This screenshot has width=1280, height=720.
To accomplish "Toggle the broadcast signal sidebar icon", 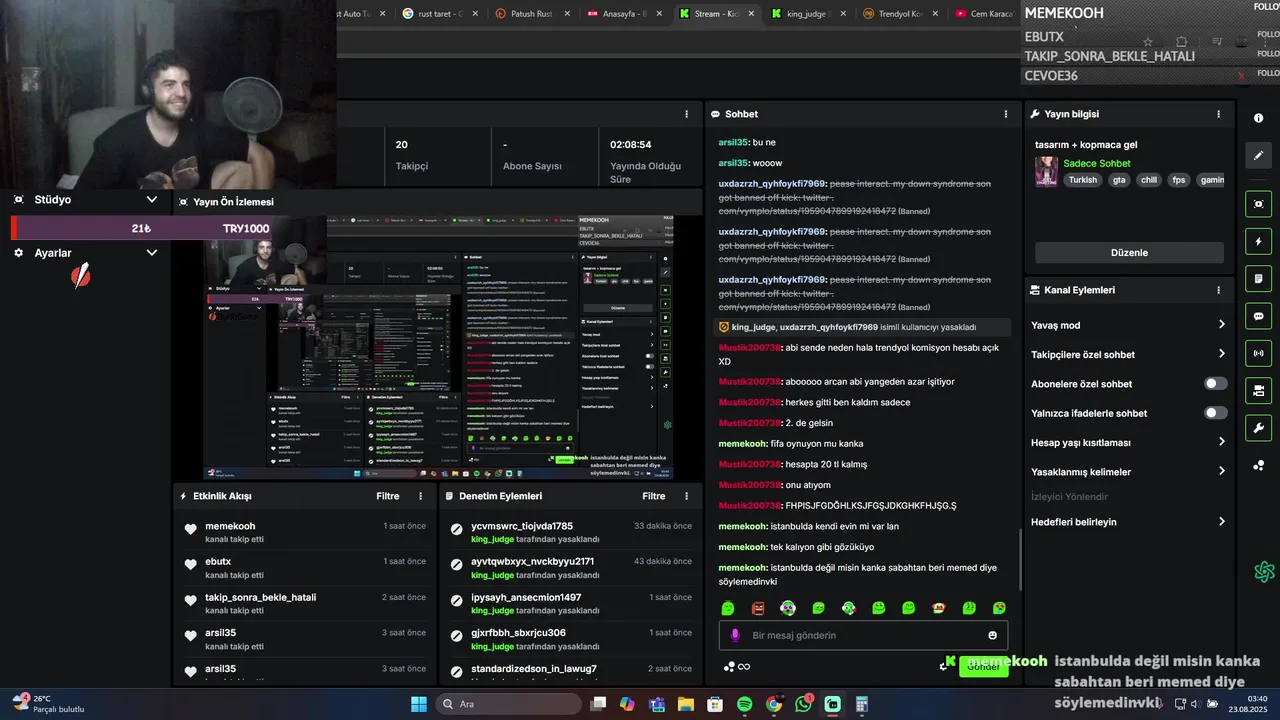I will [x=1258, y=353].
